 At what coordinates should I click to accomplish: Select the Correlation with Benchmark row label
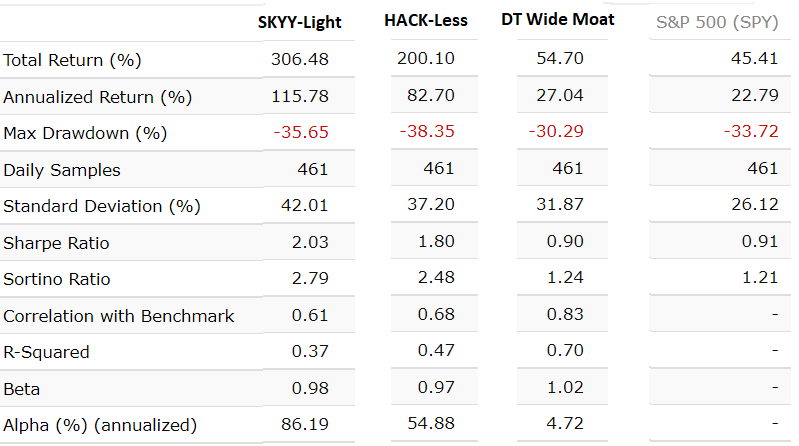[119, 316]
